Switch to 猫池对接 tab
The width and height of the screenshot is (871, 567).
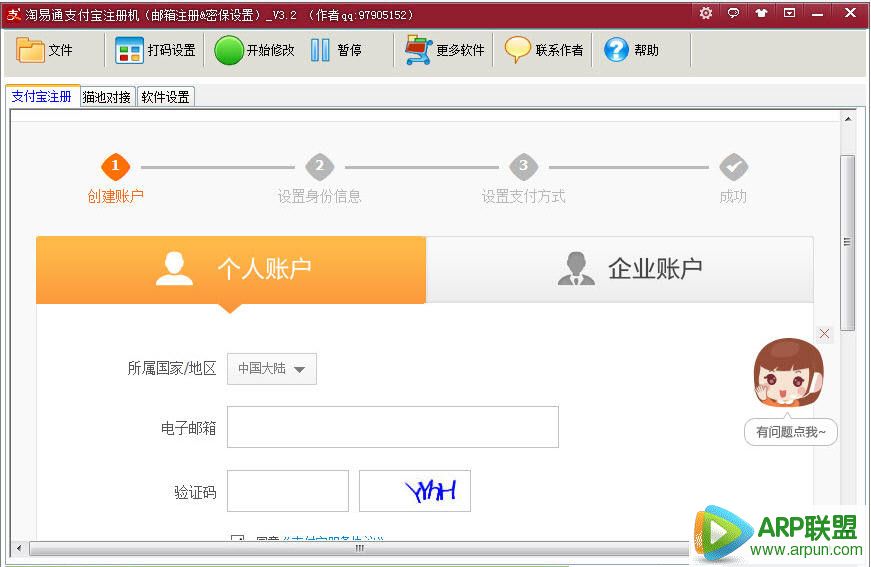tap(107, 97)
